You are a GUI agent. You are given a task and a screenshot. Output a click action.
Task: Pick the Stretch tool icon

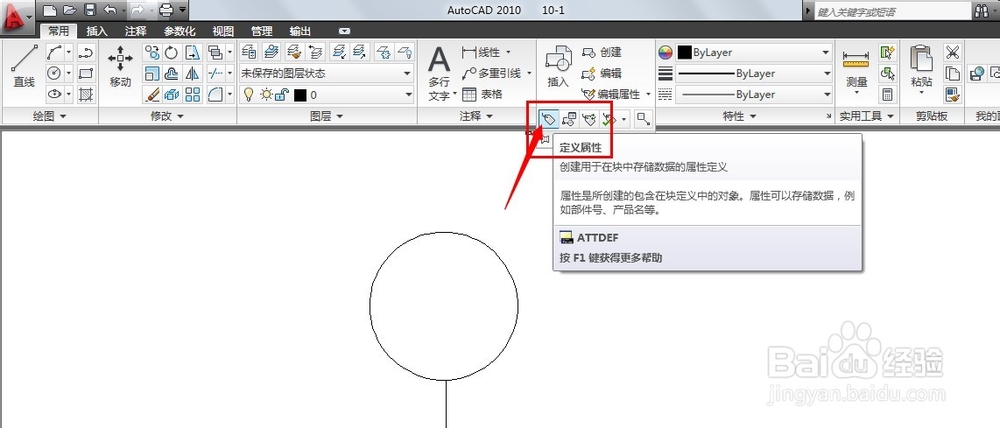[x=192, y=52]
